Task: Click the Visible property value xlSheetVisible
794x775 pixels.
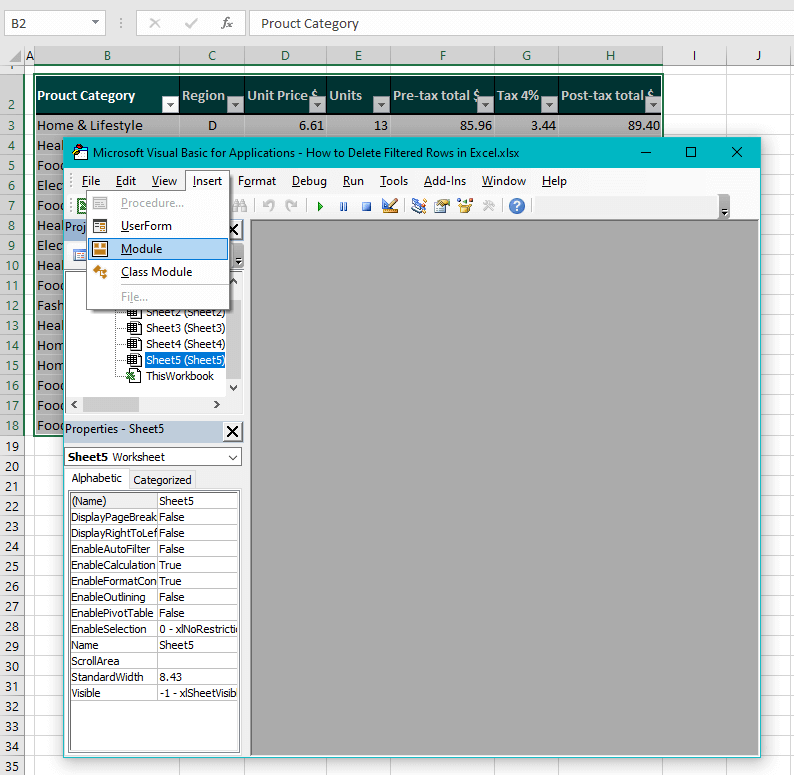Action: pos(197,693)
